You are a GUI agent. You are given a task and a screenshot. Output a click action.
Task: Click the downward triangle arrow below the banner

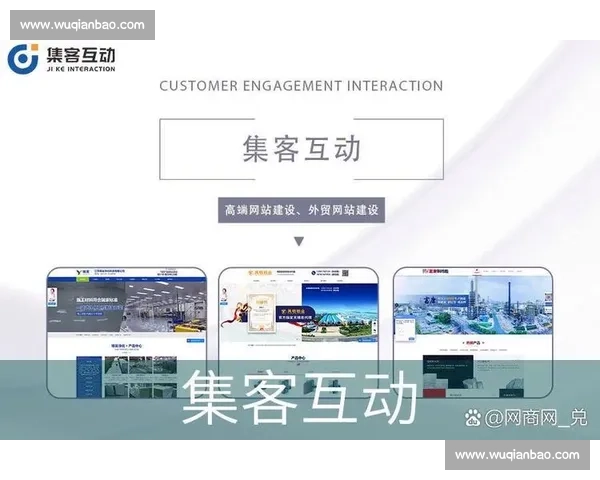click(x=299, y=241)
